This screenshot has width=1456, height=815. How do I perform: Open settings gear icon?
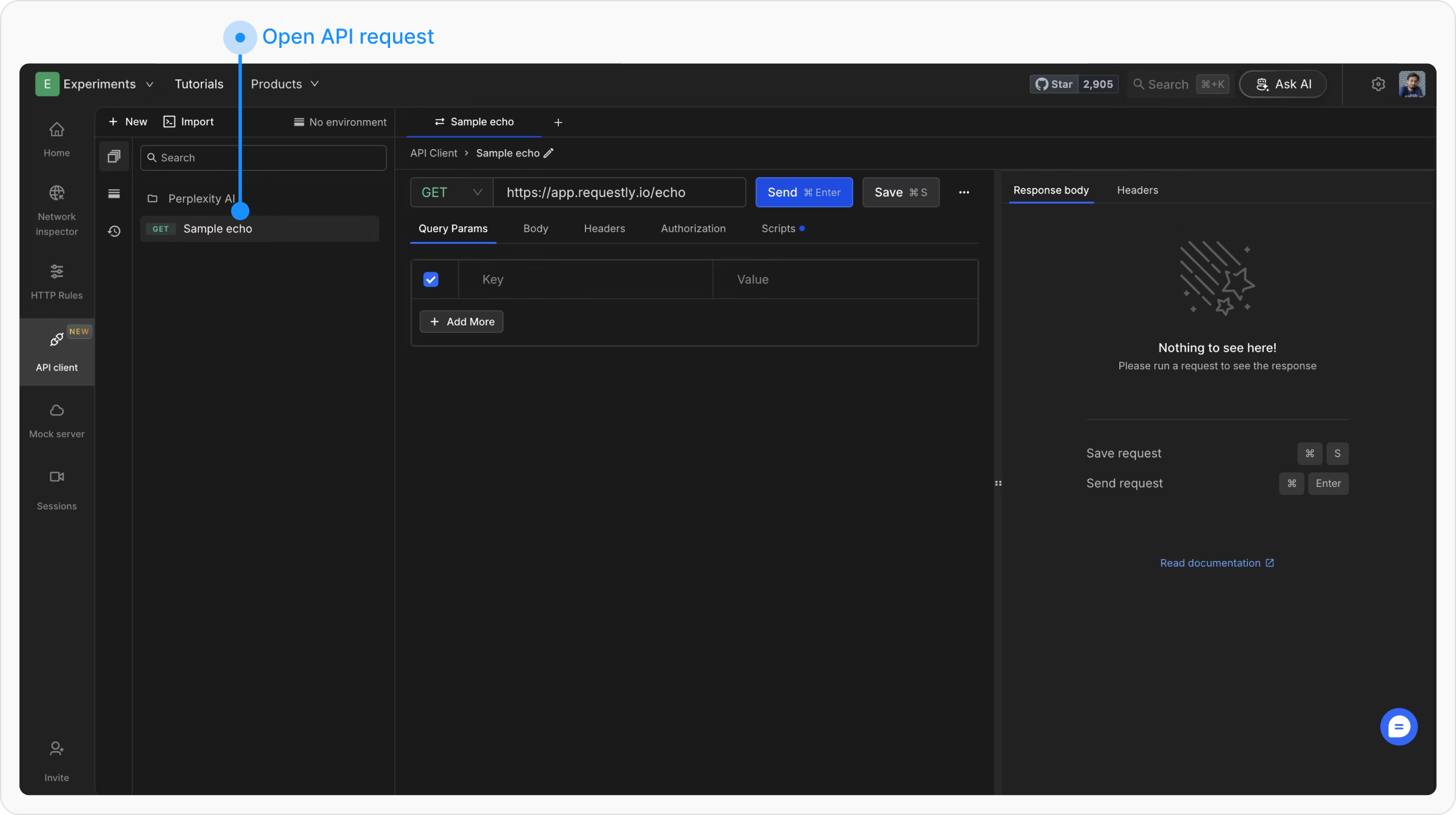tap(1378, 84)
